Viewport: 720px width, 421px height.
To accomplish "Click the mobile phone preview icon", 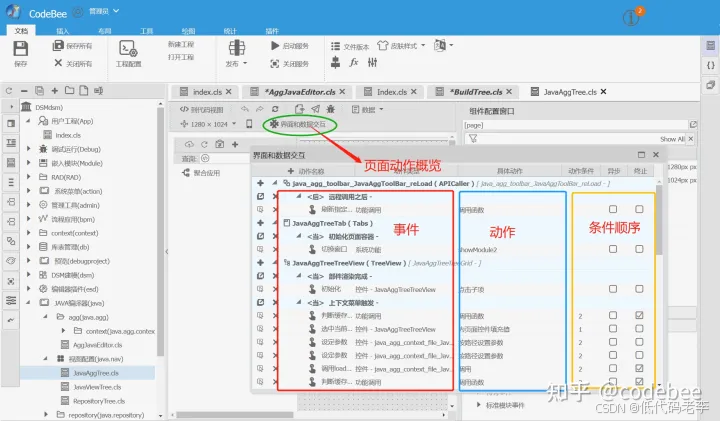I will point(249,124).
